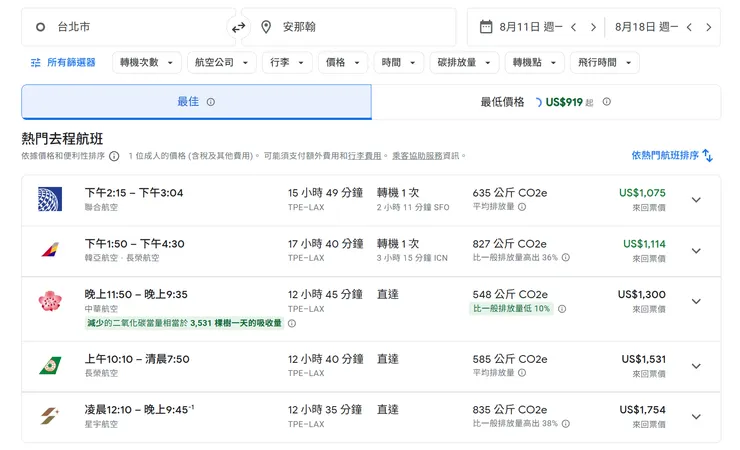Image resolution: width=740 pixels, height=450 pixels.
Task: Click the 3 小時 15 分鐘 ICN layover
Action: tap(412, 258)
